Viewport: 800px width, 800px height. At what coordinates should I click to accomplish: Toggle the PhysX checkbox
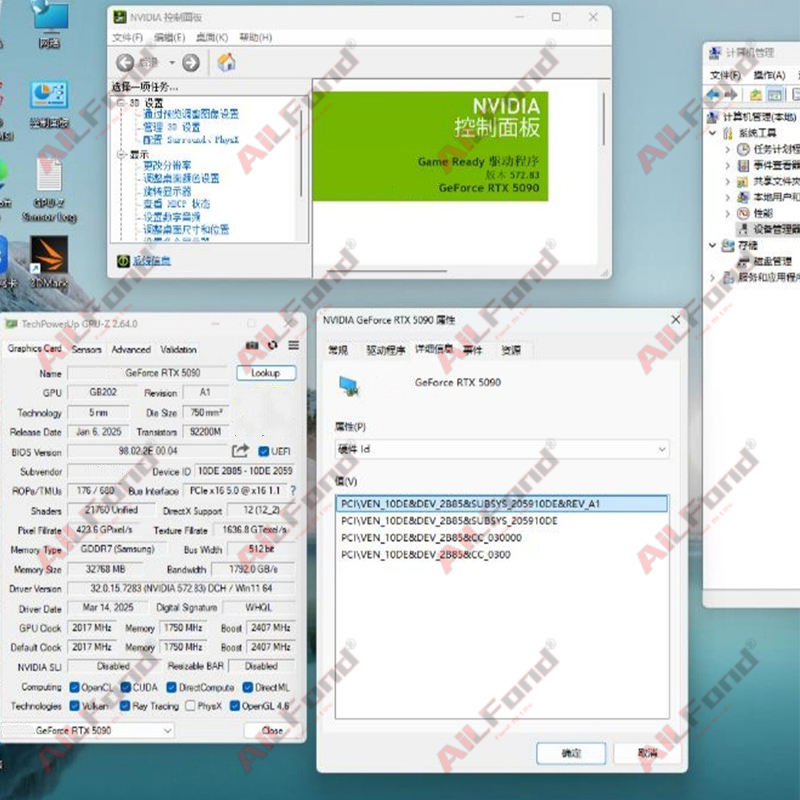[190, 706]
